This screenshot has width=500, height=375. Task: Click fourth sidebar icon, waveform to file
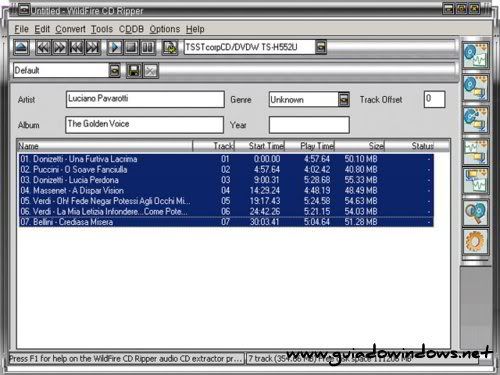(476, 152)
